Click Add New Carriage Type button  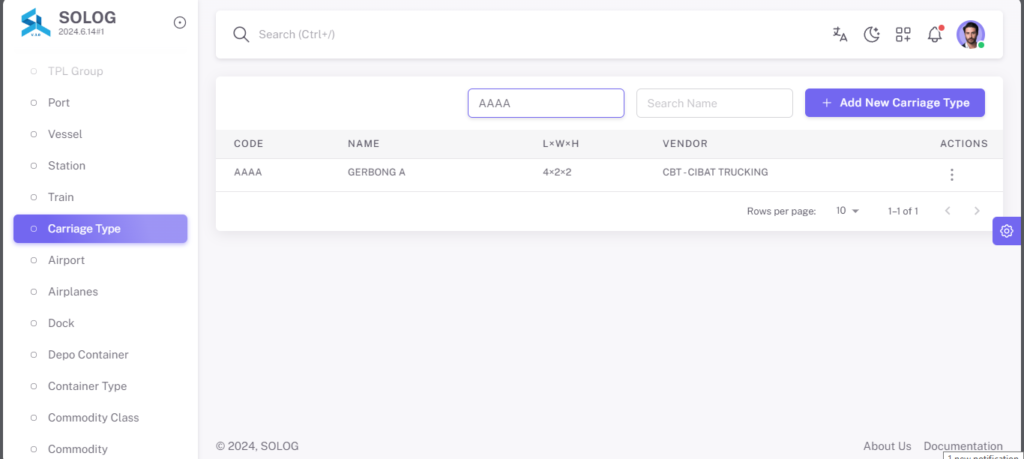(895, 103)
